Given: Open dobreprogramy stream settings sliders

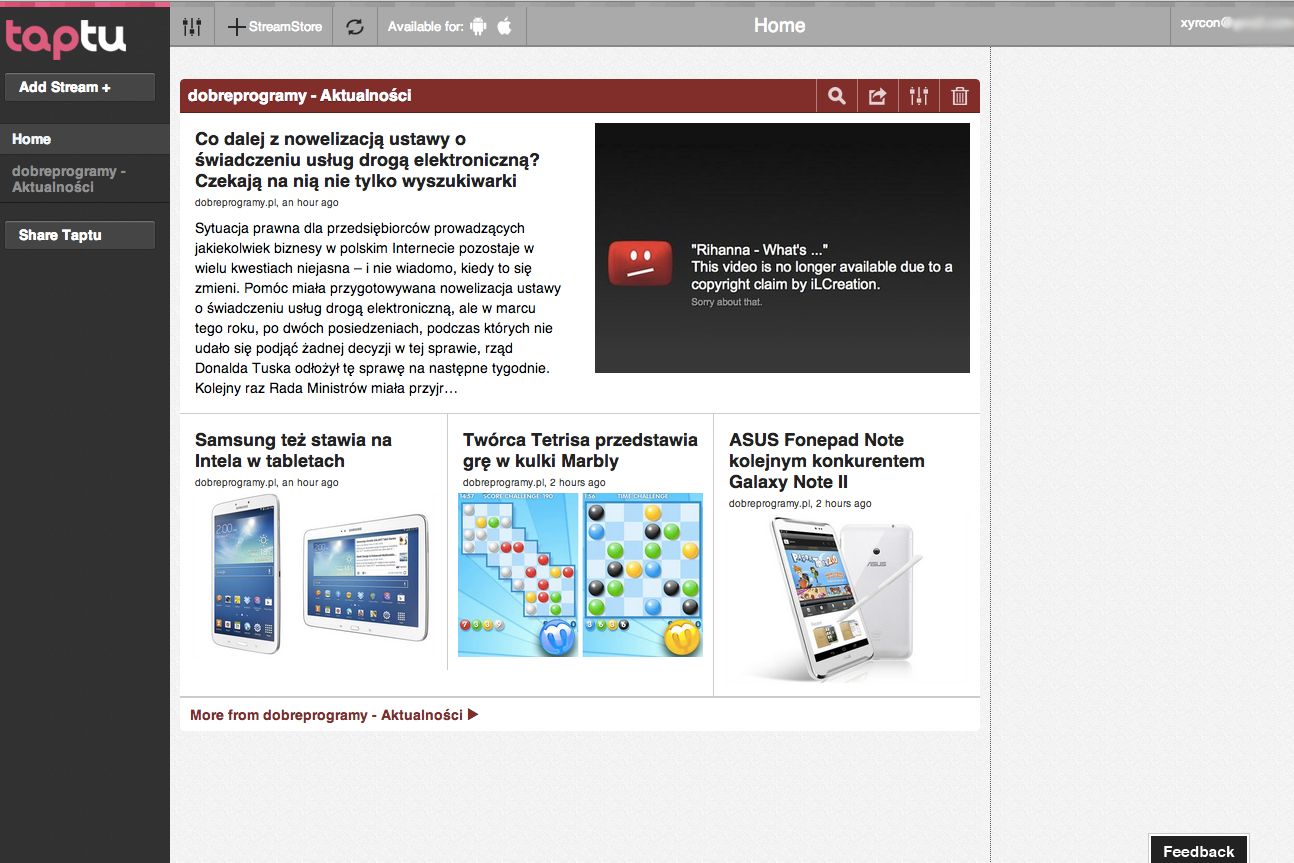Looking at the screenshot, I should pyautogui.click(x=919, y=96).
